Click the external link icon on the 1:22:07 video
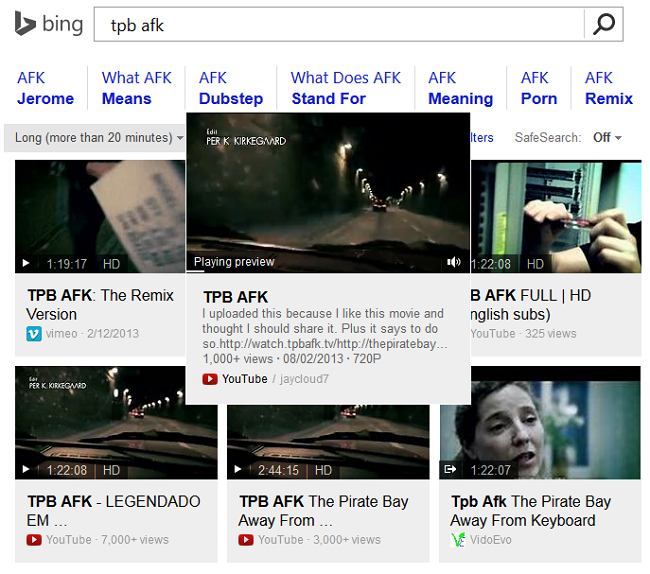The height and width of the screenshot is (574, 650). click(450, 469)
